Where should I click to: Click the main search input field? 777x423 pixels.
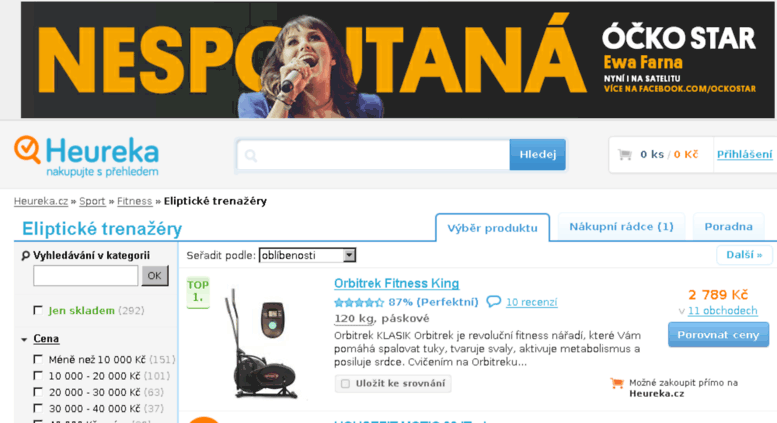coord(374,155)
